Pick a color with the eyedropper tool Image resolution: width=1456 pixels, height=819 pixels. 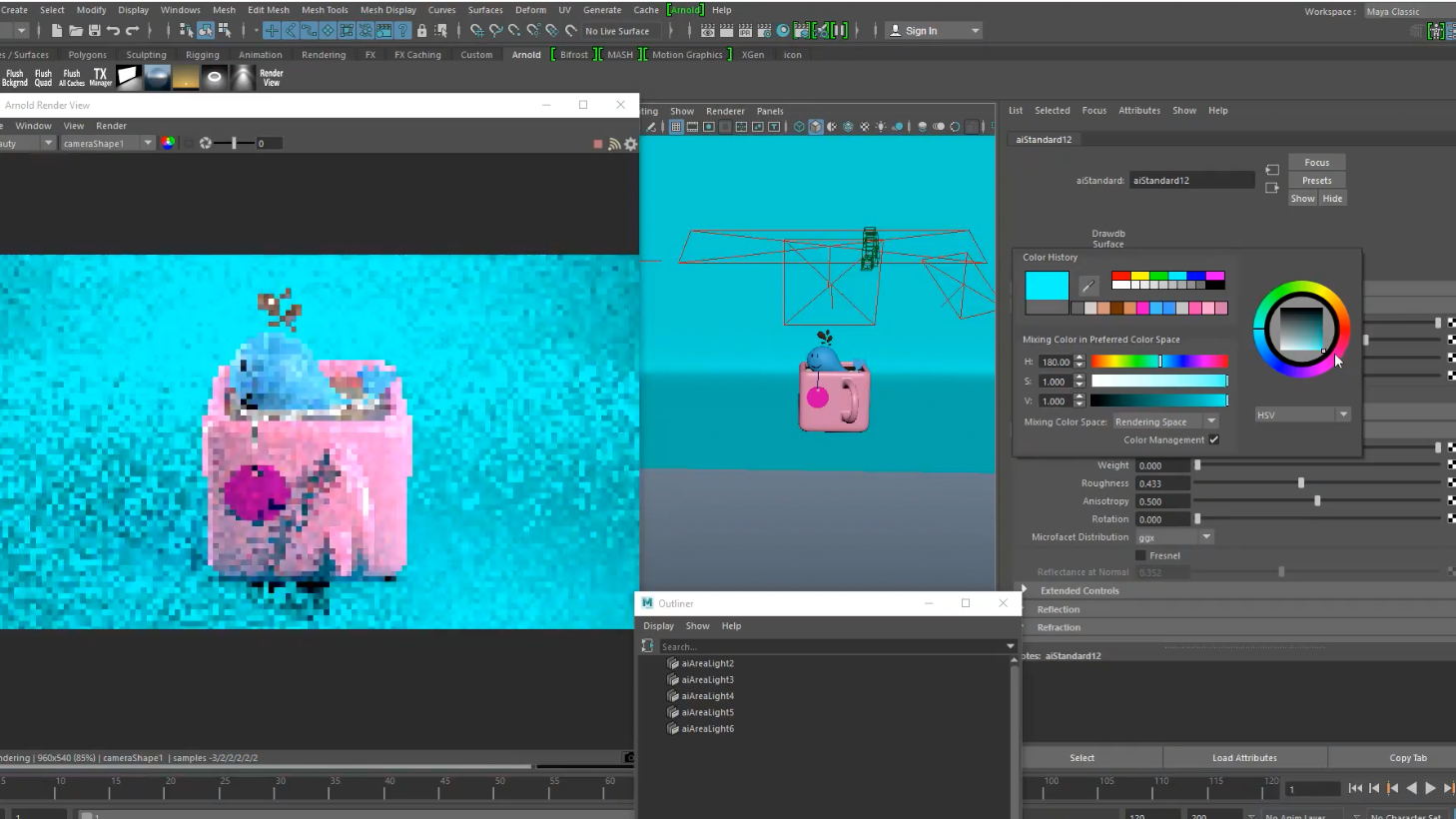click(1089, 286)
